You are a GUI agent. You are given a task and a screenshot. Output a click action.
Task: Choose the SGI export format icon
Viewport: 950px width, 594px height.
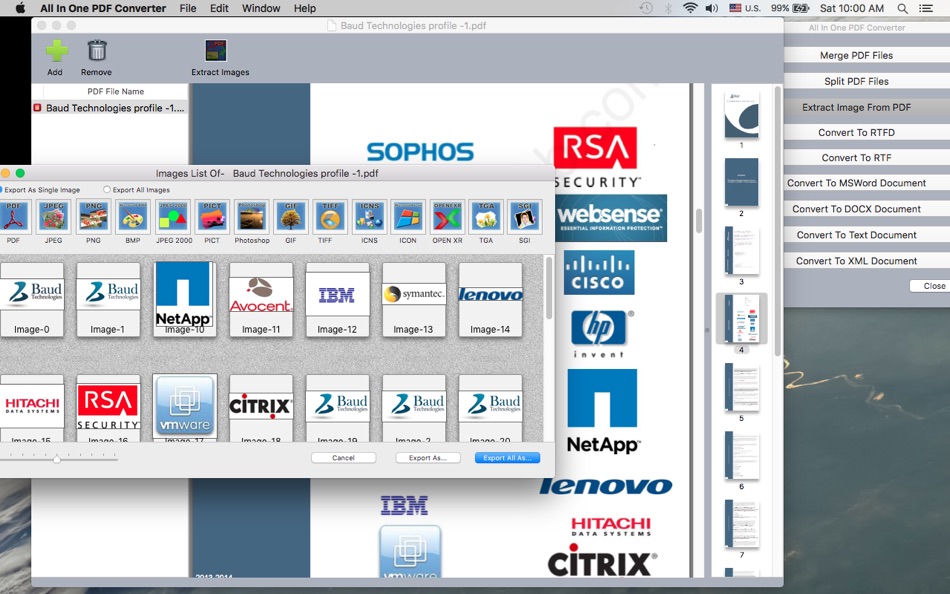click(x=525, y=217)
